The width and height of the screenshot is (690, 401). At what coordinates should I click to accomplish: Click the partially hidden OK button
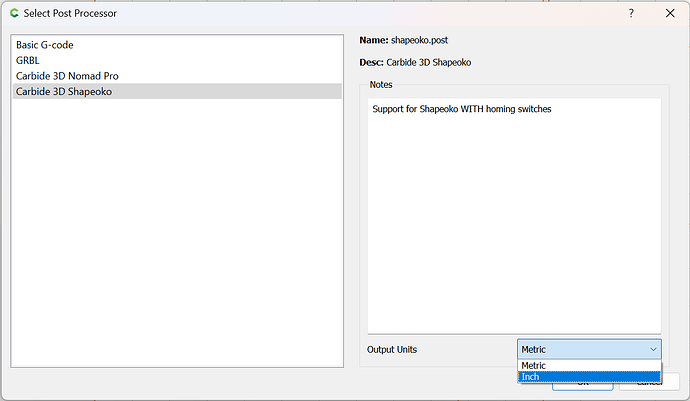point(583,386)
